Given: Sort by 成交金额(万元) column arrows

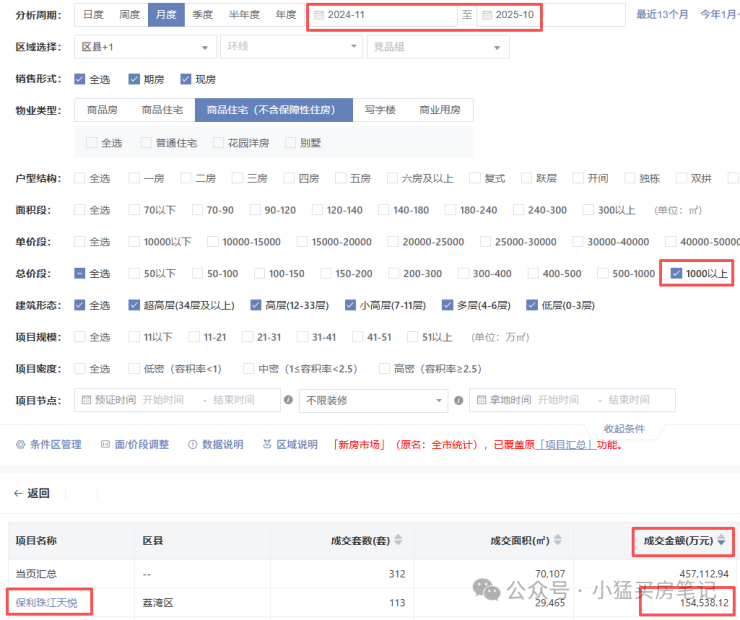Looking at the screenshot, I should coord(721,540).
